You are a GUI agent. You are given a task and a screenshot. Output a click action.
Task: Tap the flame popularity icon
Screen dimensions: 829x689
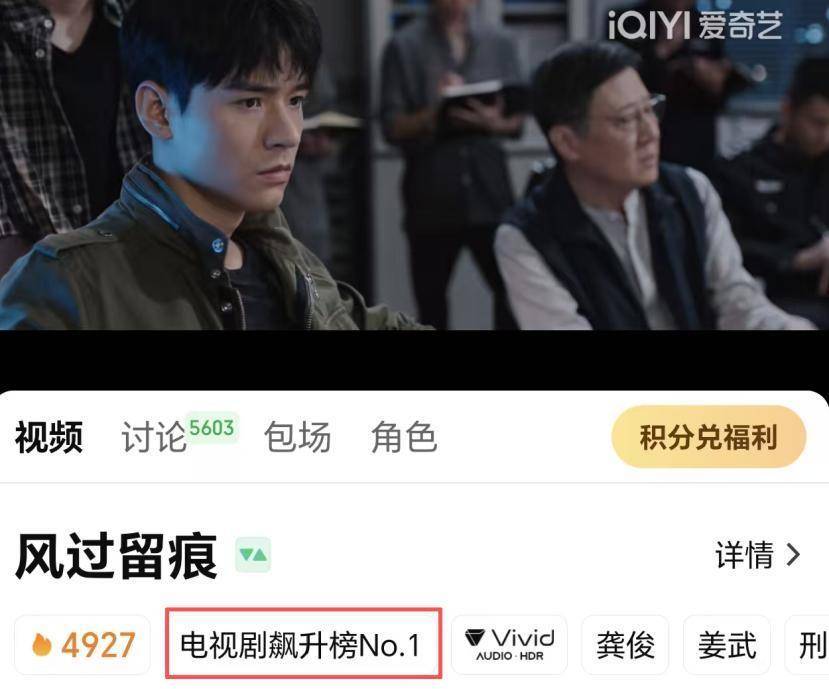42,645
